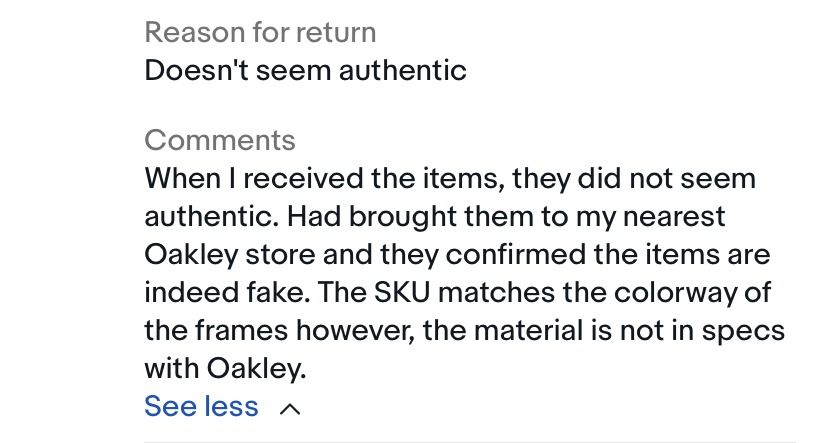
Task: Click the word "specs" in the comment
Action: (x=741, y=330)
